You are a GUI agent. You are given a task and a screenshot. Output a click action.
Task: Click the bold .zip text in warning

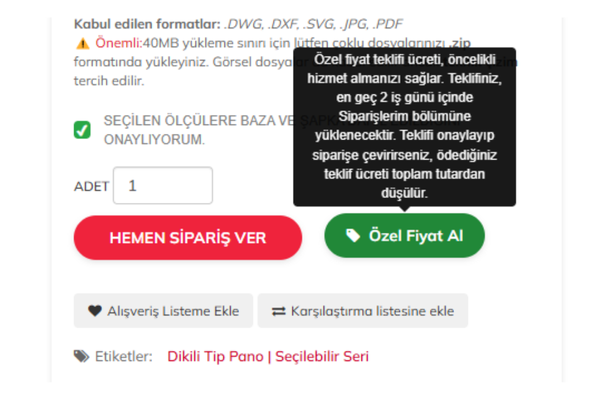coord(460,43)
